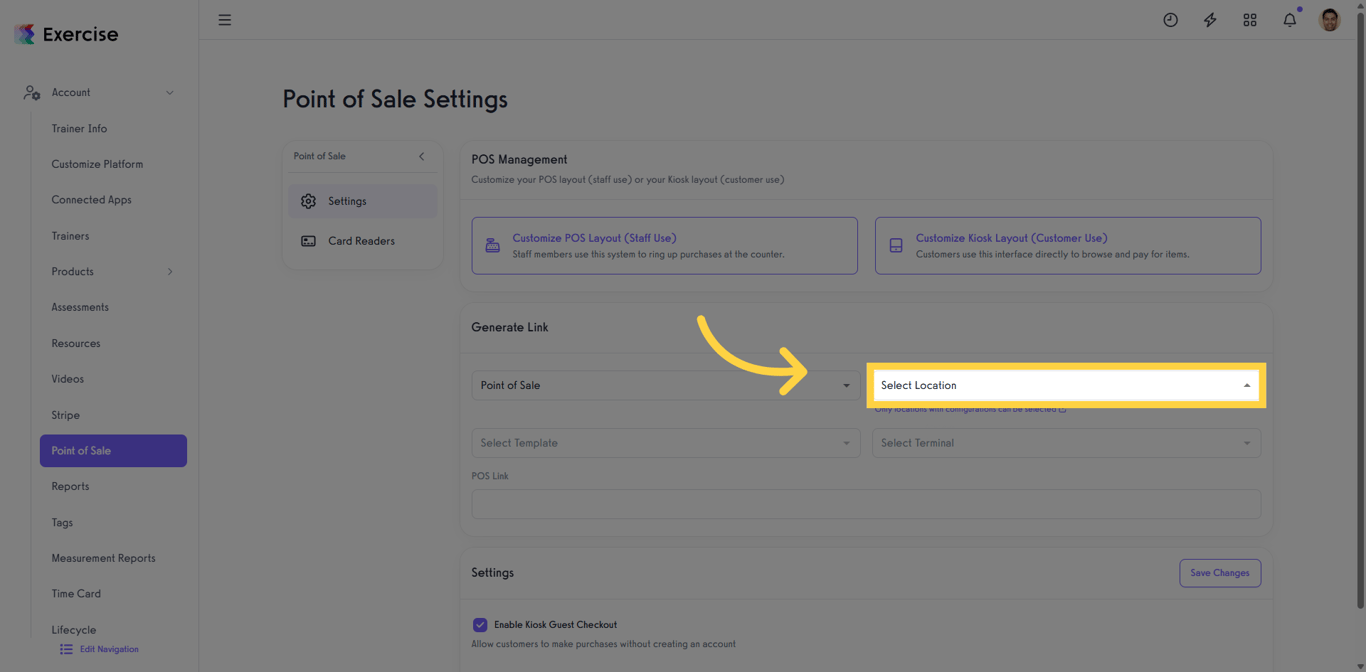
Task: Open the Select Template dropdown
Action: [665, 443]
